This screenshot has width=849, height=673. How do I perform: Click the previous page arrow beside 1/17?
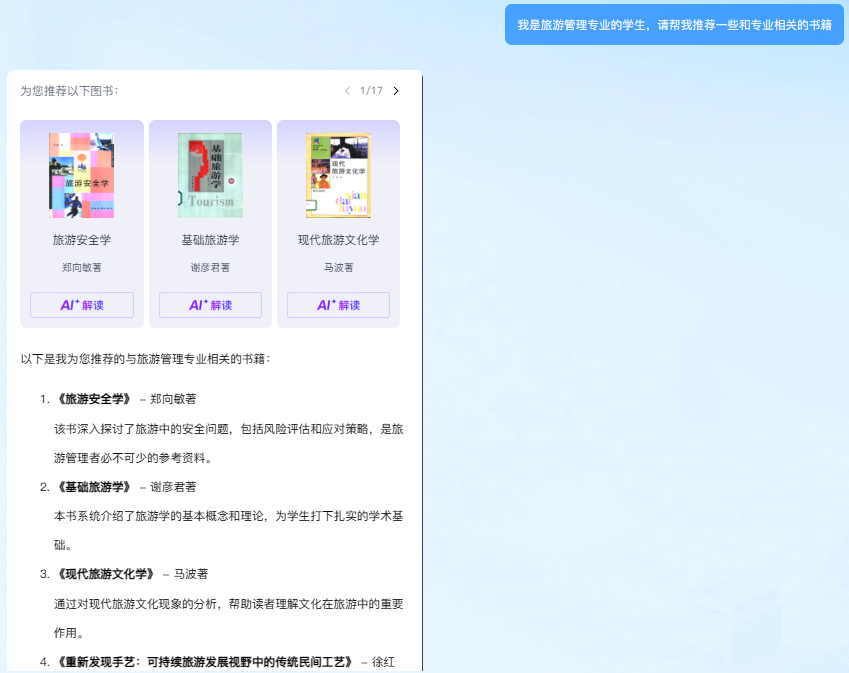click(x=347, y=91)
